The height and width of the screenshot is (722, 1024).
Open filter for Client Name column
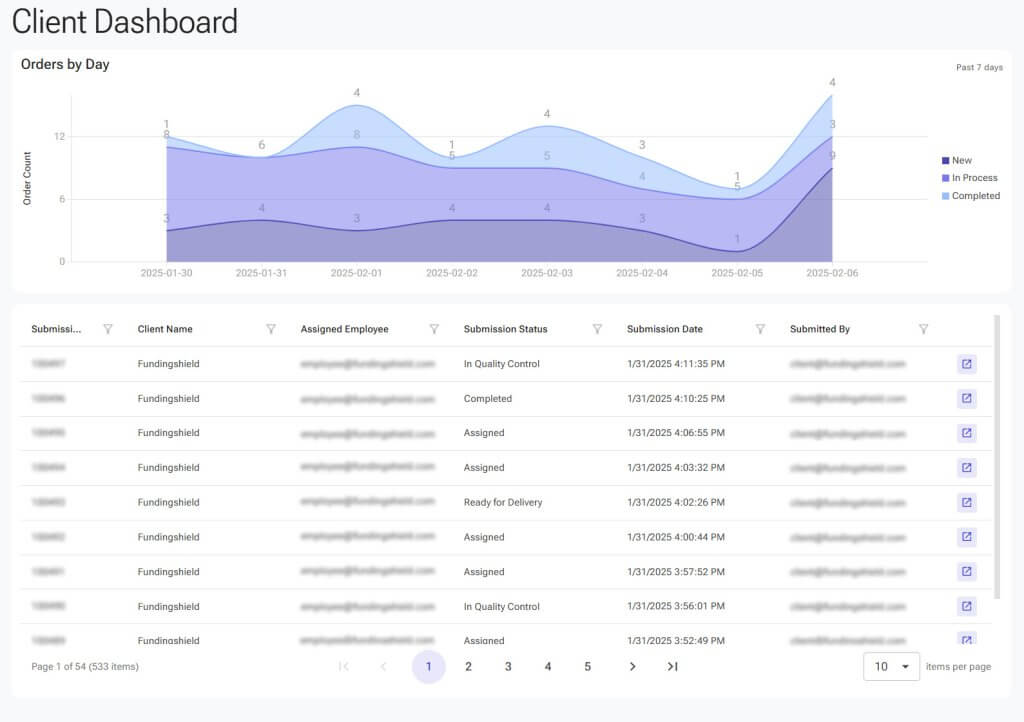click(270, 329)
